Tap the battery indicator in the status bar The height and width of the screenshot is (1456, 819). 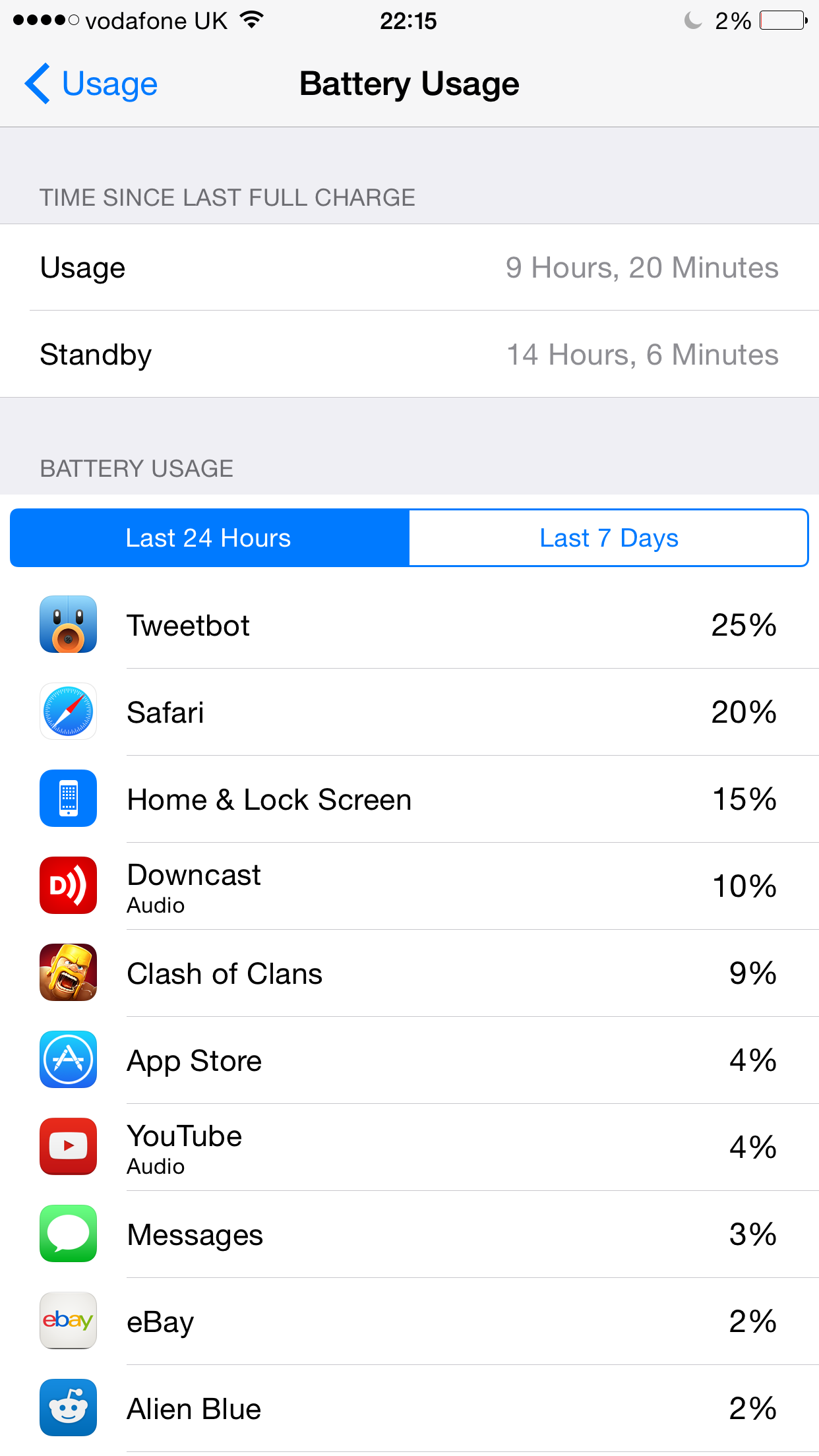click(783, 20)
